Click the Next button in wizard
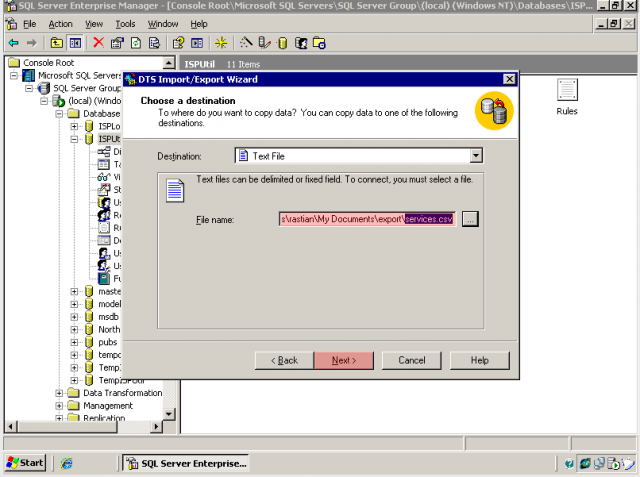 click(x=343, y=360)
